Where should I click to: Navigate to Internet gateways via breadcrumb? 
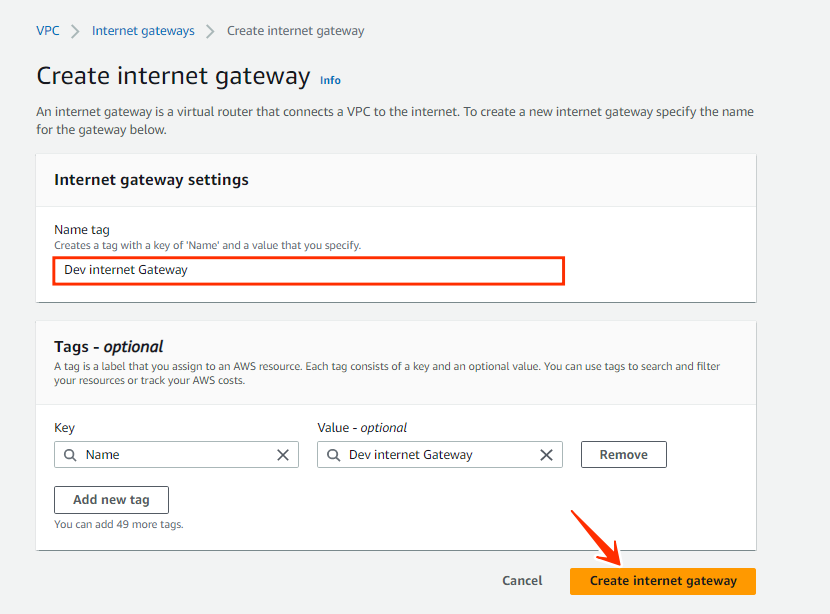(x=142, y=31)
